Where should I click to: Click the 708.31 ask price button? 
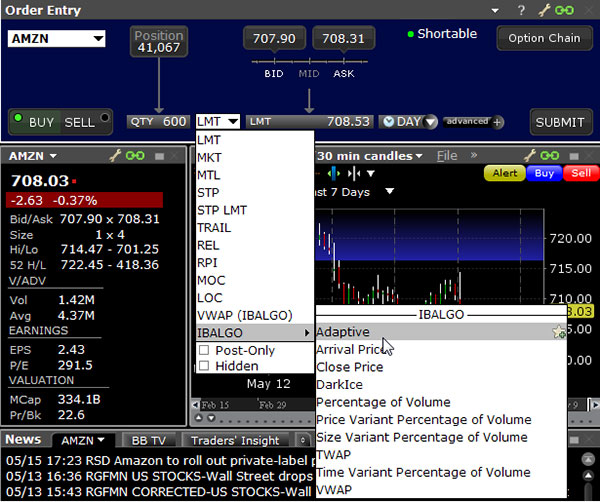click(x=343, y=38)
